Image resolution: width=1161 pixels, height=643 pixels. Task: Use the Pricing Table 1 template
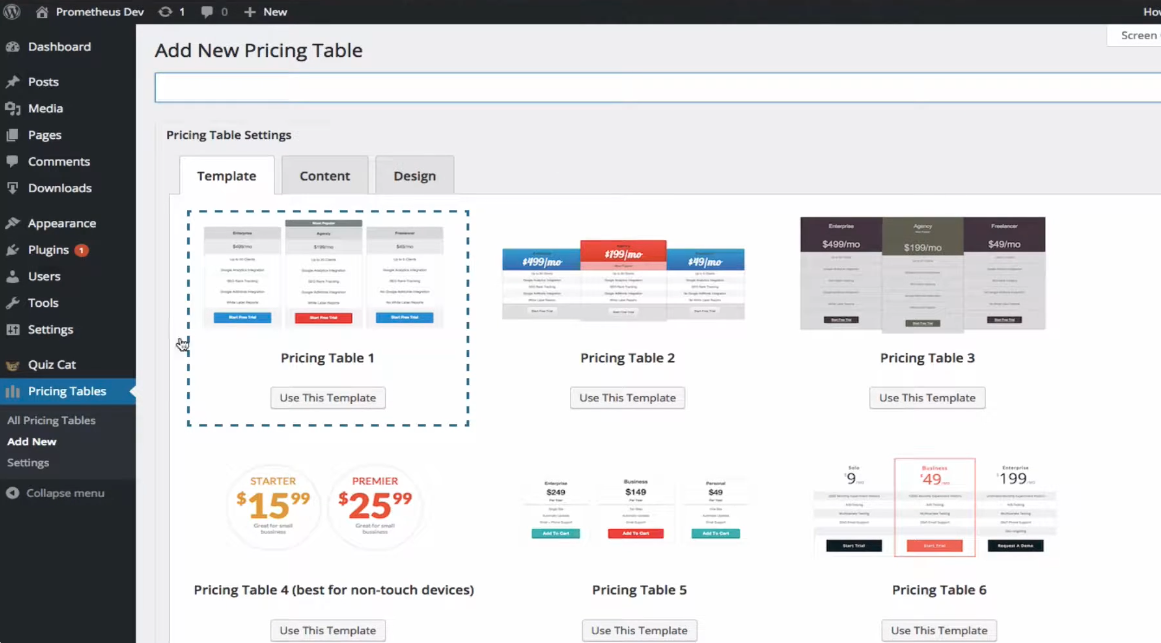click(327, 398)
